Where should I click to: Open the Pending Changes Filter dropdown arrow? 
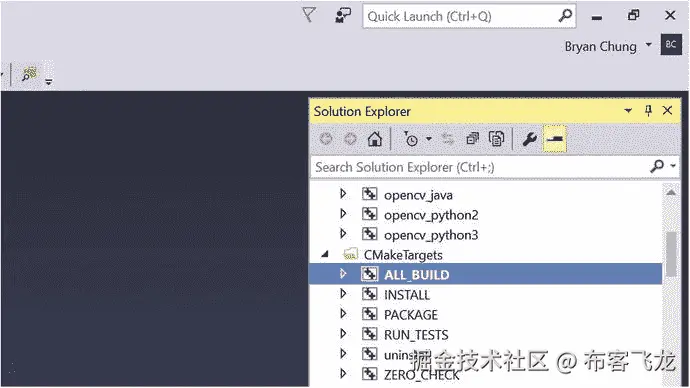[429, 139]
